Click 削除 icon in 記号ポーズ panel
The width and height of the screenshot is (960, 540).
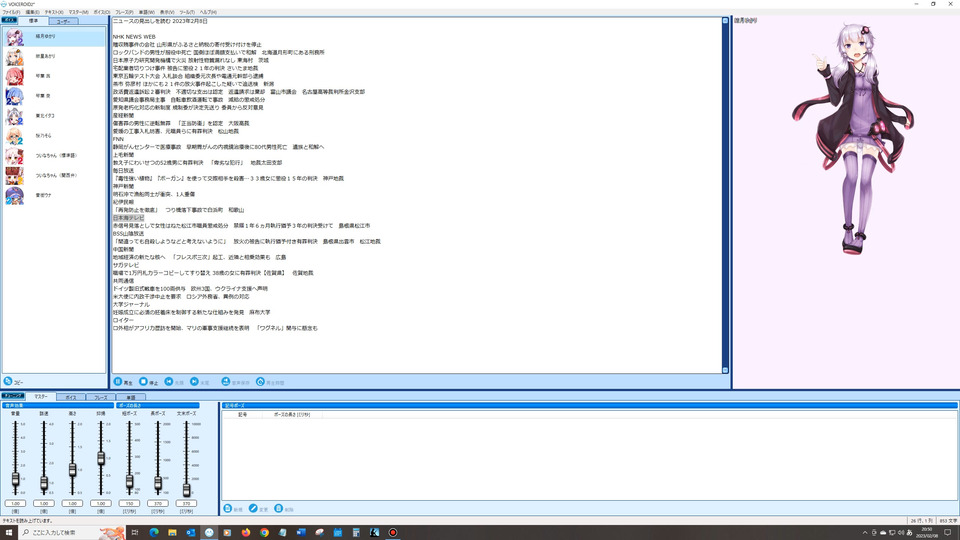(279, 508)
